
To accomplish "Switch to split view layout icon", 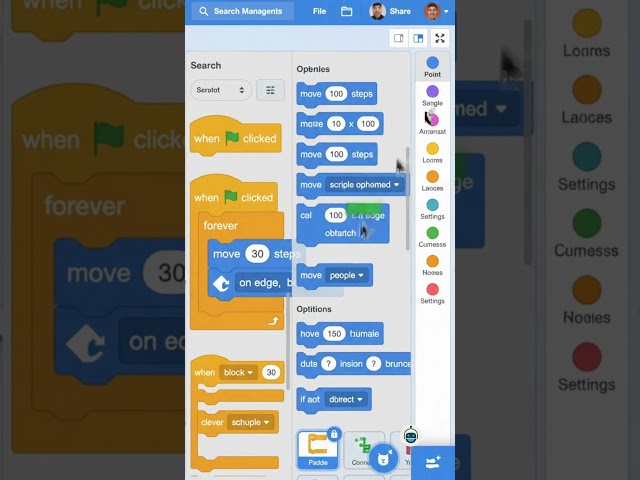I will coord(418,38).
